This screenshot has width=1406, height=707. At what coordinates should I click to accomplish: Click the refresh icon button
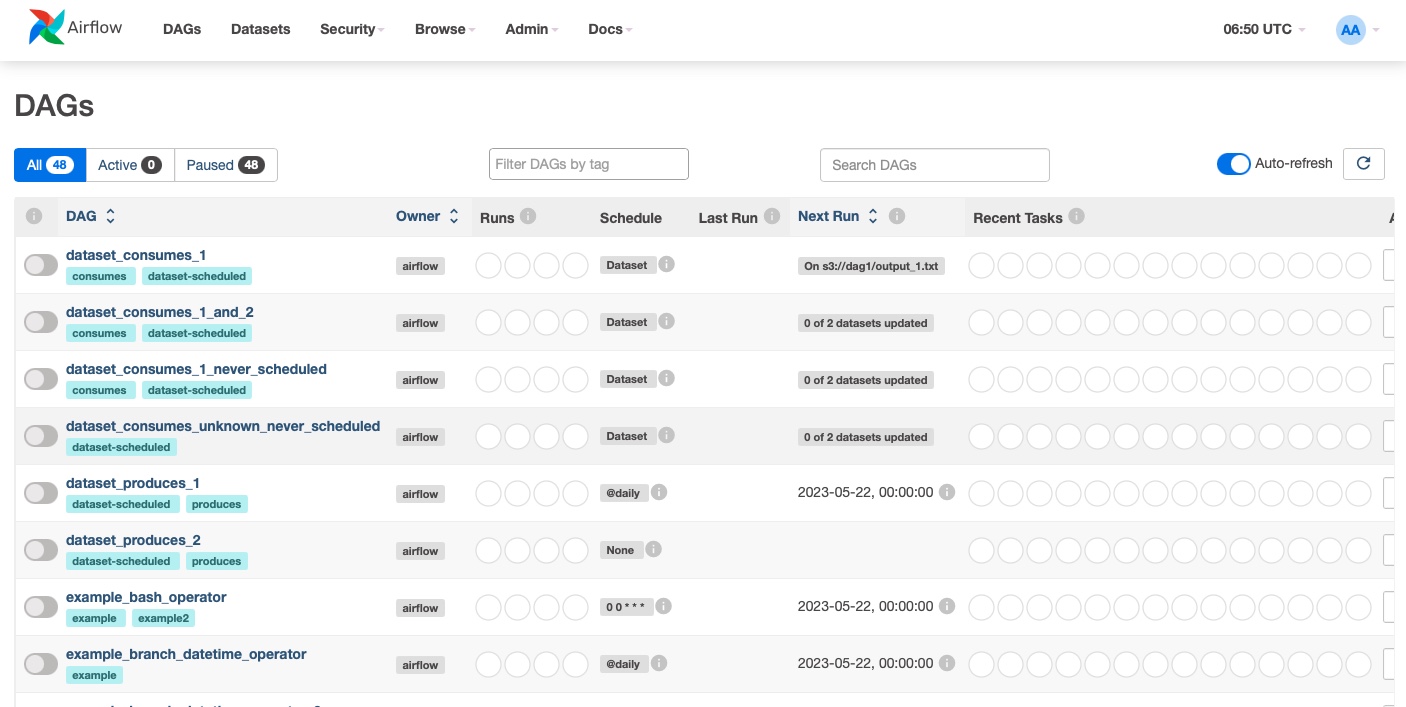1363,164
